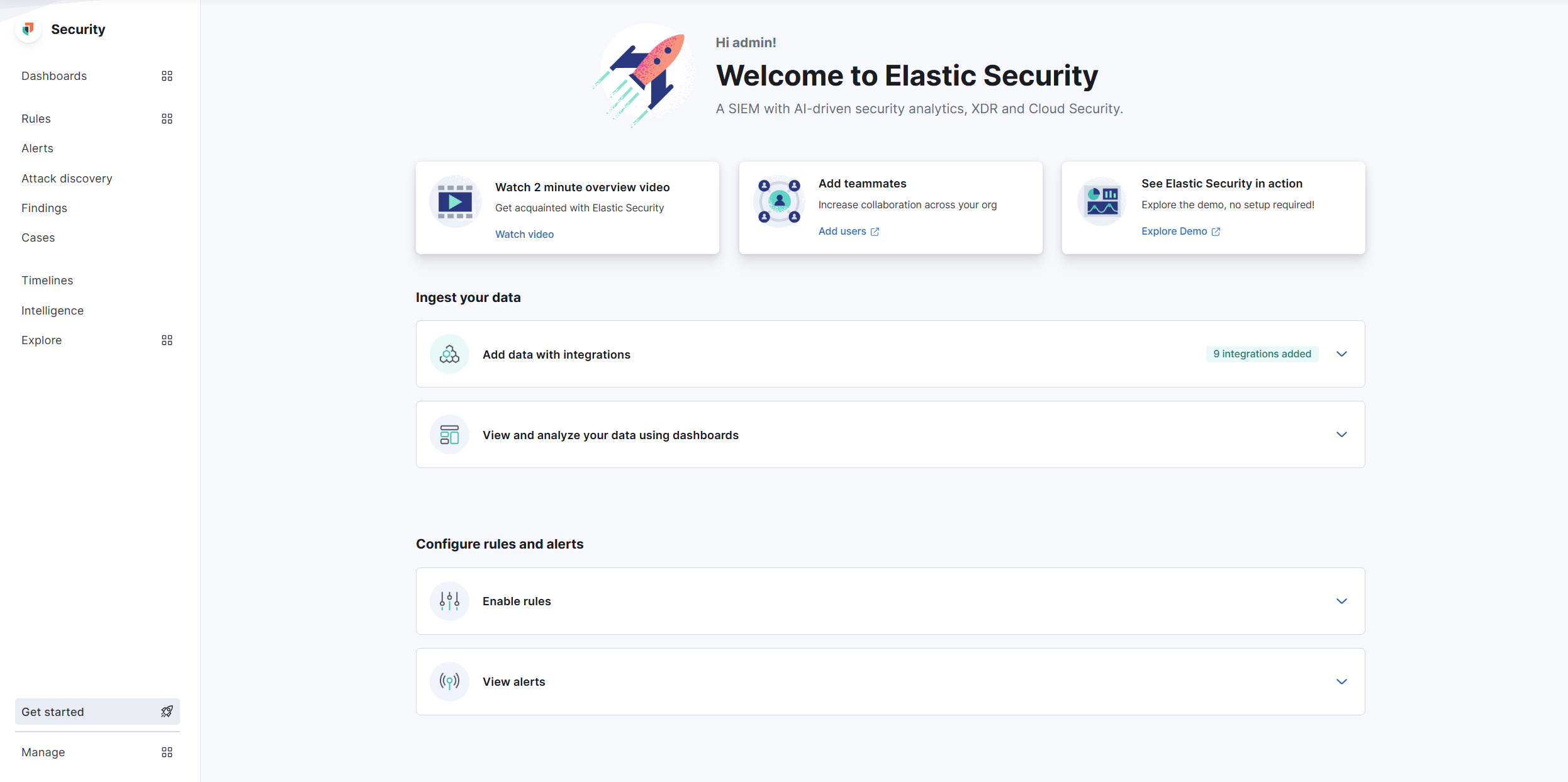Screen dimensions: 1568x782
Task: Click See Elastic Security in action heading
Action: [1222, 184]
